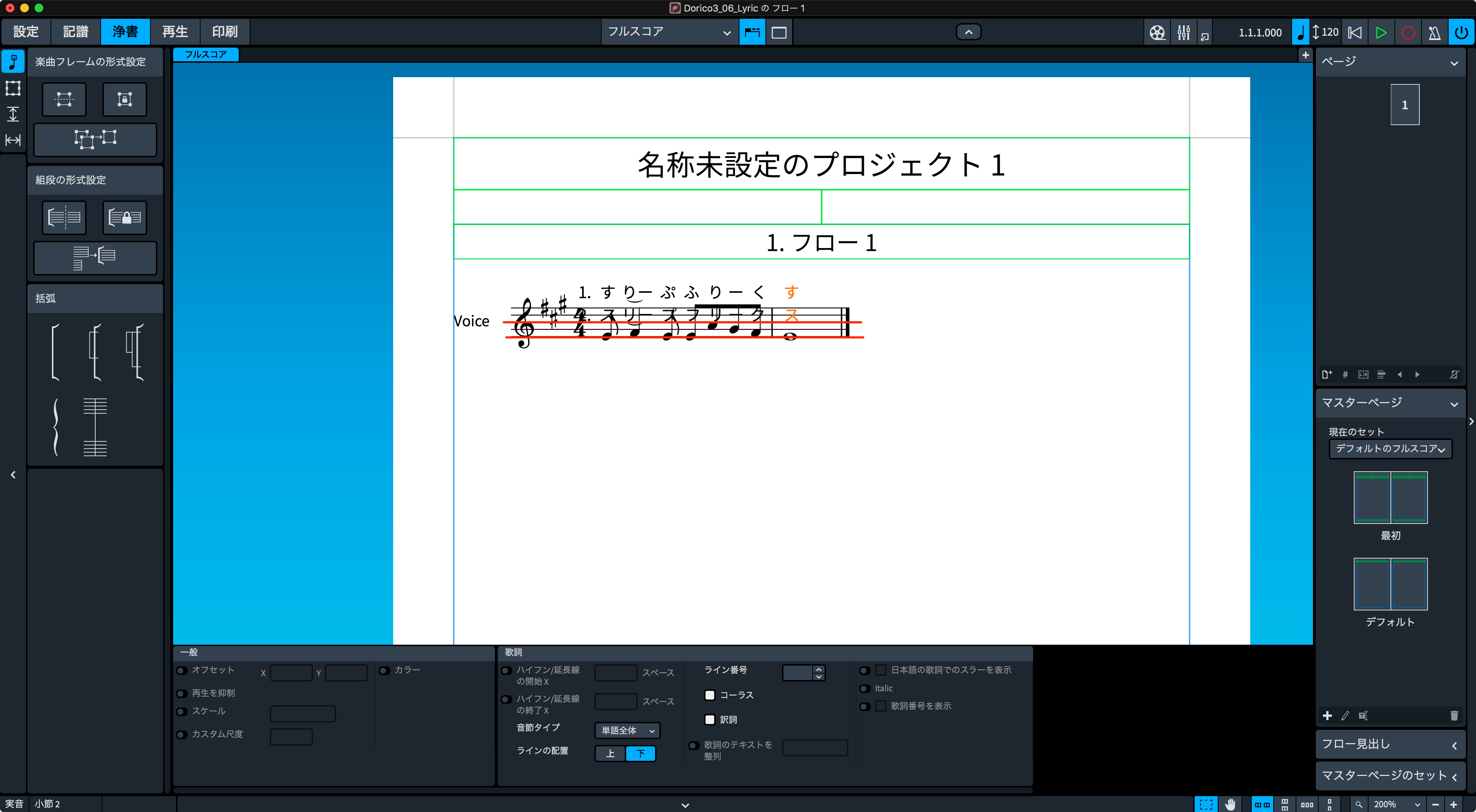Enable the 歌詞番号を表示 toggle
This screenshot has width=1476, height=812.
click(x=865, y=707)
